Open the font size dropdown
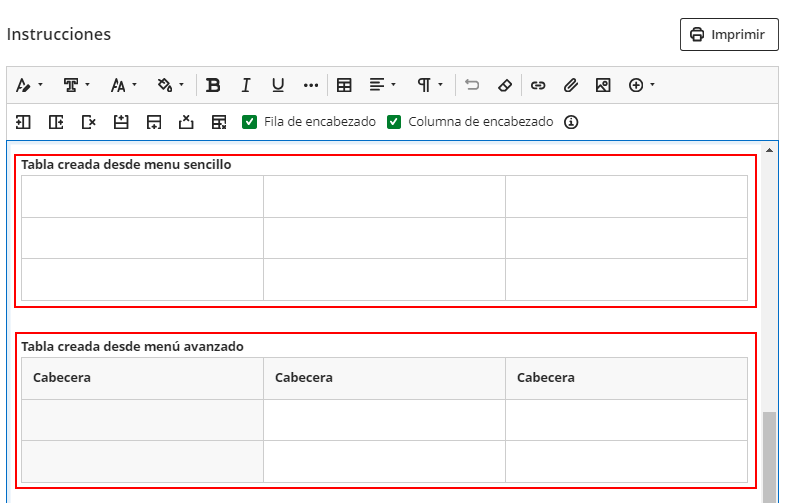Image resolution: width=789 pixels, height=503 pixels. point(124,85)
